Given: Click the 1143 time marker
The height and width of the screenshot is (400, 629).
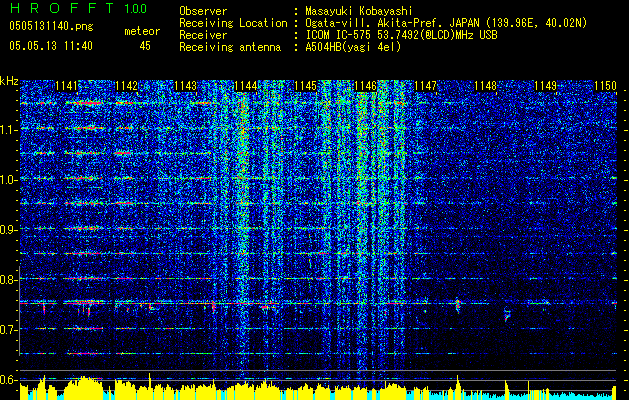Looking at the screenshot, I should point(186,86).
